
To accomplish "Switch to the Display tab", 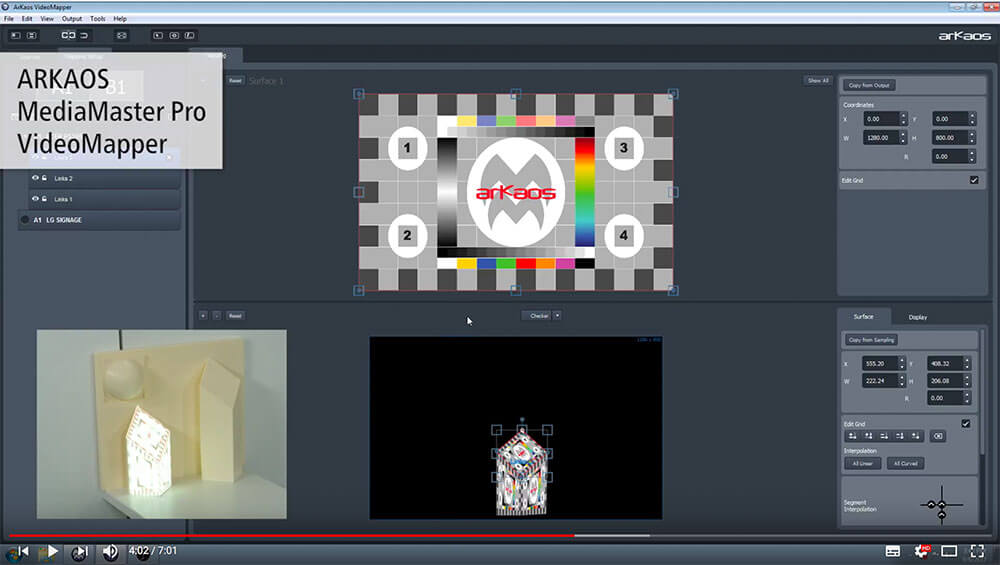I will pyautogui.click(x=918, y=317).
